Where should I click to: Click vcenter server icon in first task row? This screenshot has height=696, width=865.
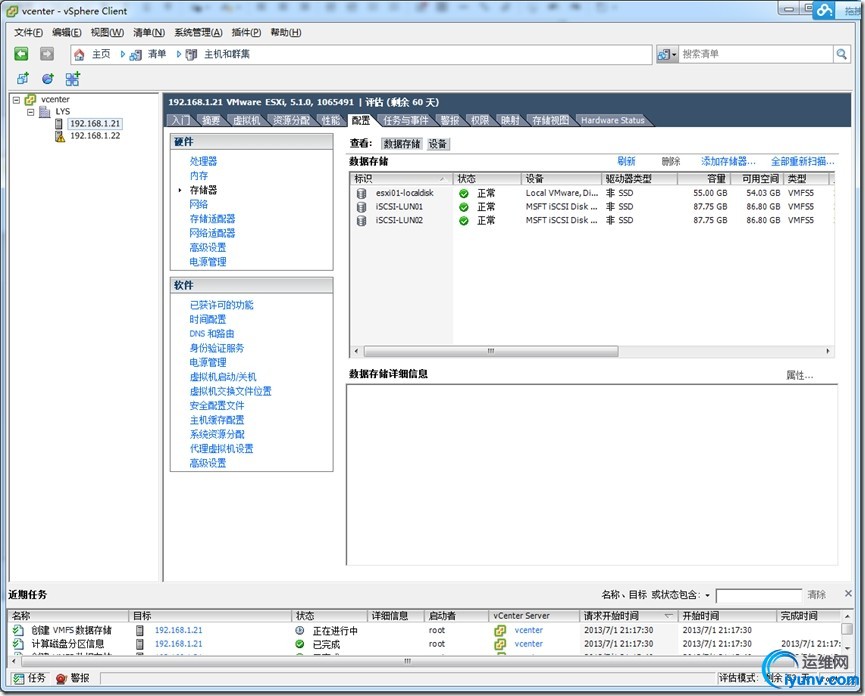[x=500, y=630]
